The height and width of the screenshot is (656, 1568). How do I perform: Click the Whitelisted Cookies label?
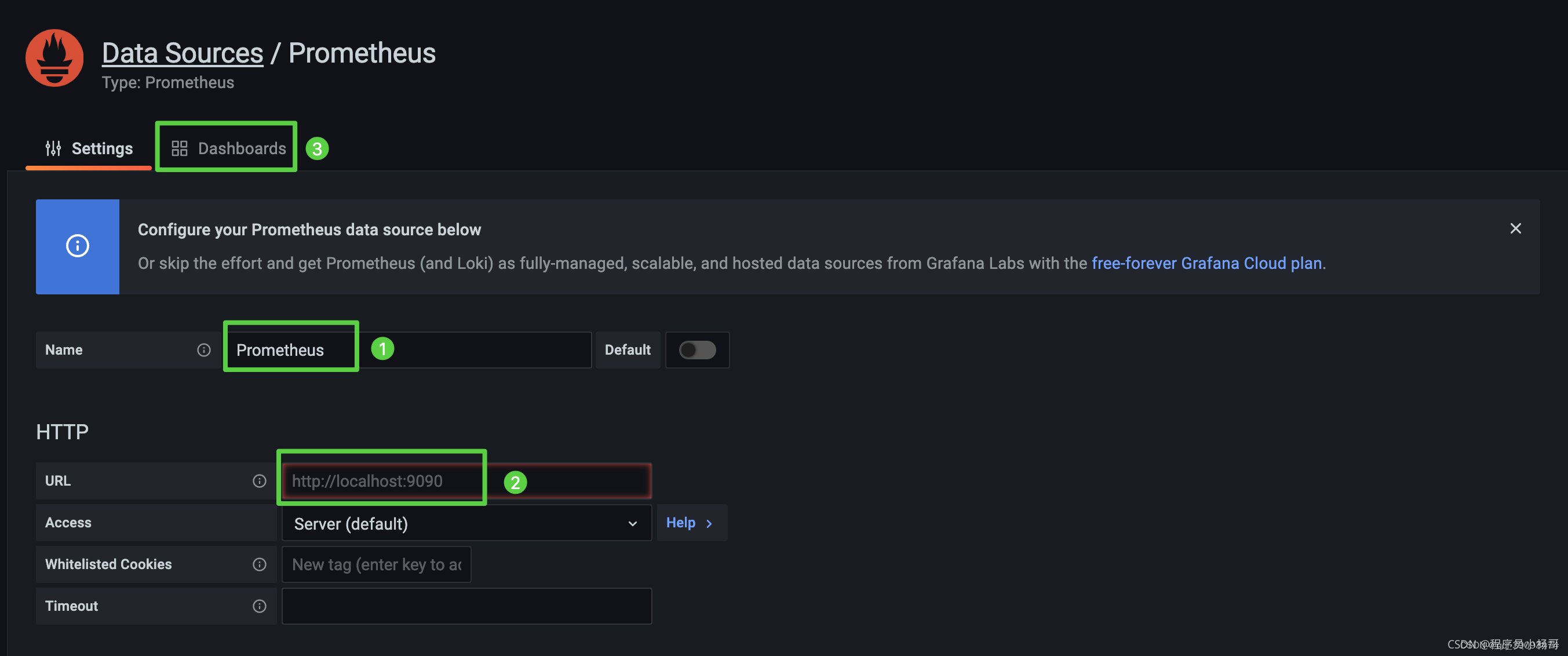(108, 564)
